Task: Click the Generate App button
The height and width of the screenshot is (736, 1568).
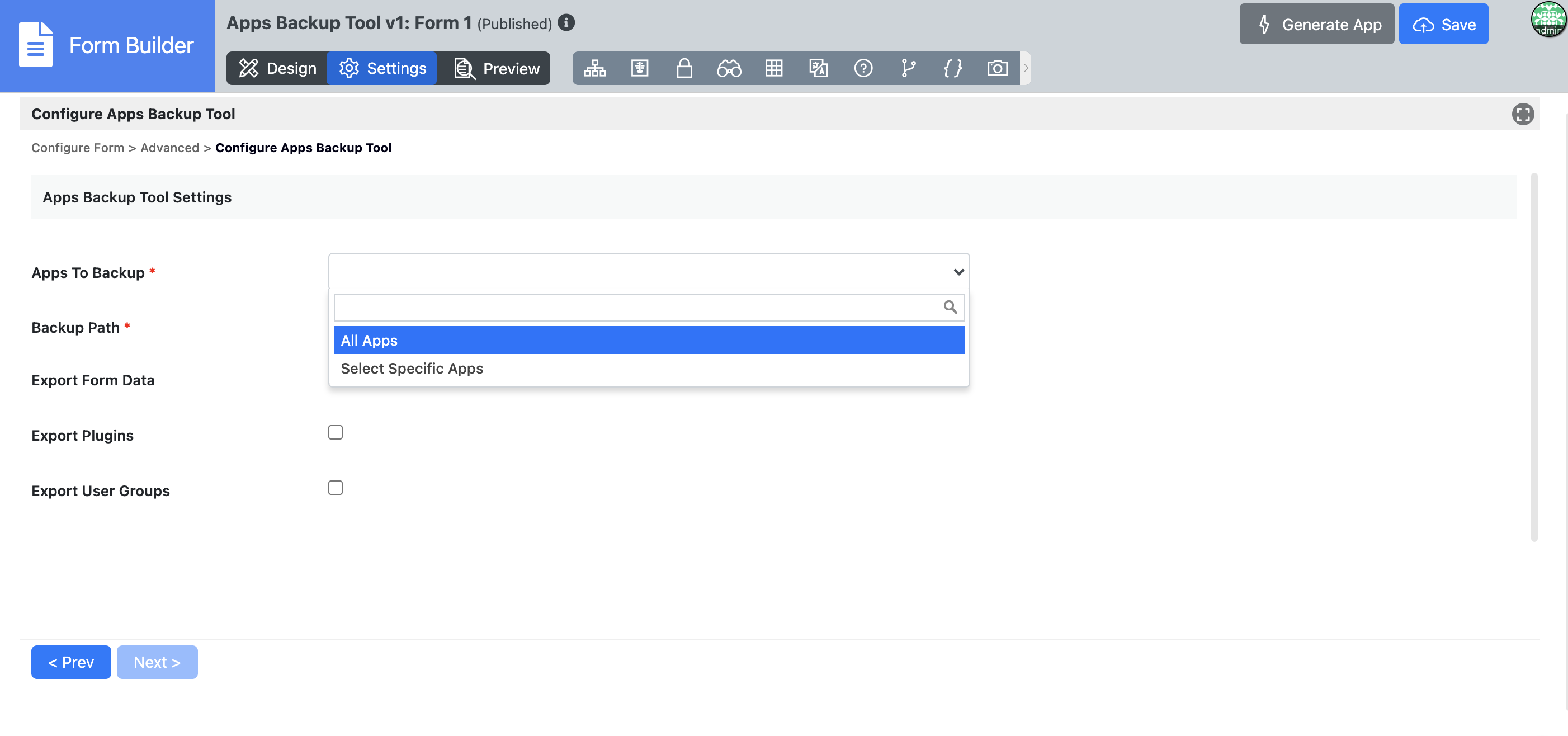Action: pos(1316,25)
